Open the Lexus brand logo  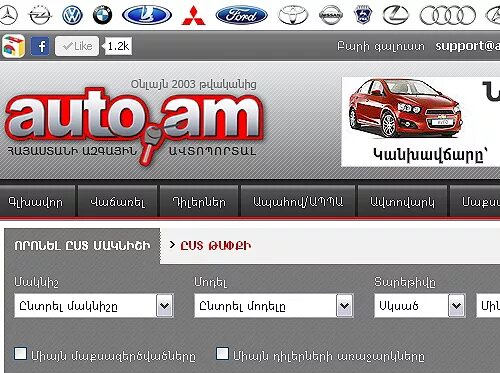pos(395,15)
